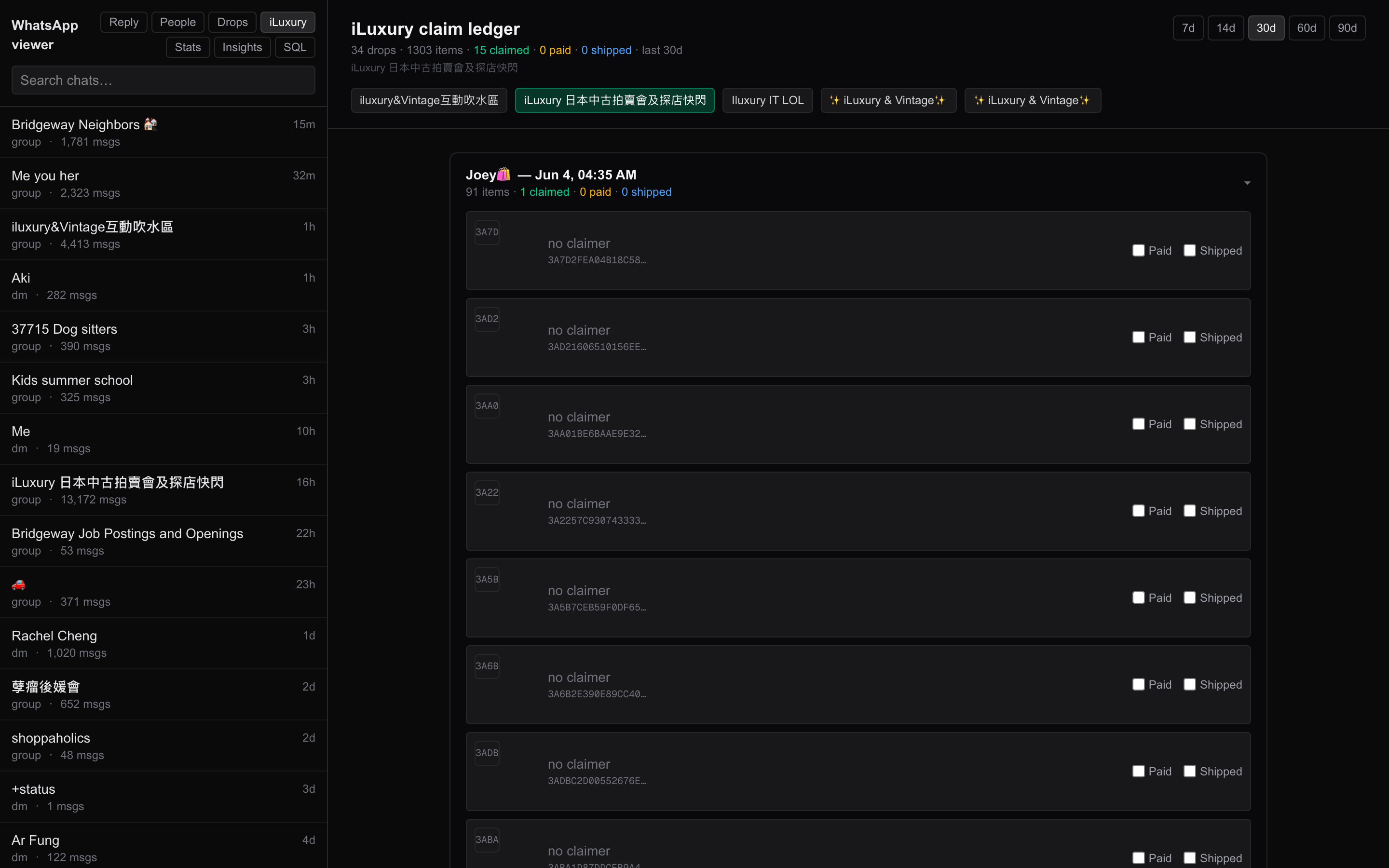
Task: Check Paid for item 3ADBC2D00552676E
Action: 1138,771
